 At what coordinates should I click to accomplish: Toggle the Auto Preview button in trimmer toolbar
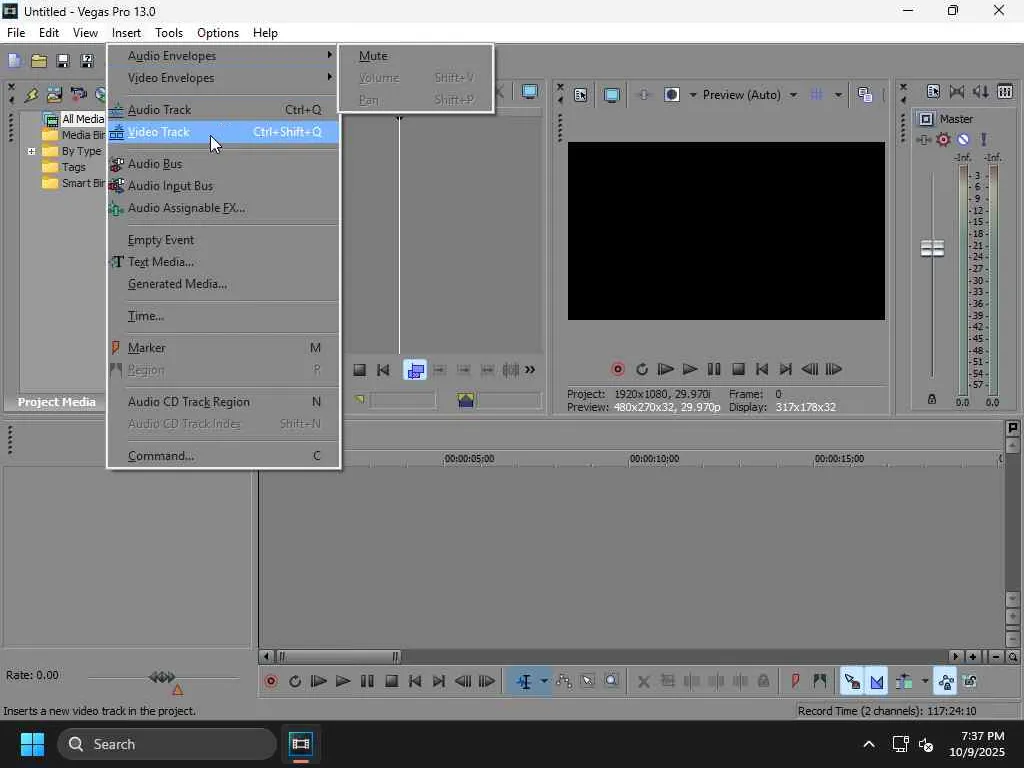click(x=415, y=370)
